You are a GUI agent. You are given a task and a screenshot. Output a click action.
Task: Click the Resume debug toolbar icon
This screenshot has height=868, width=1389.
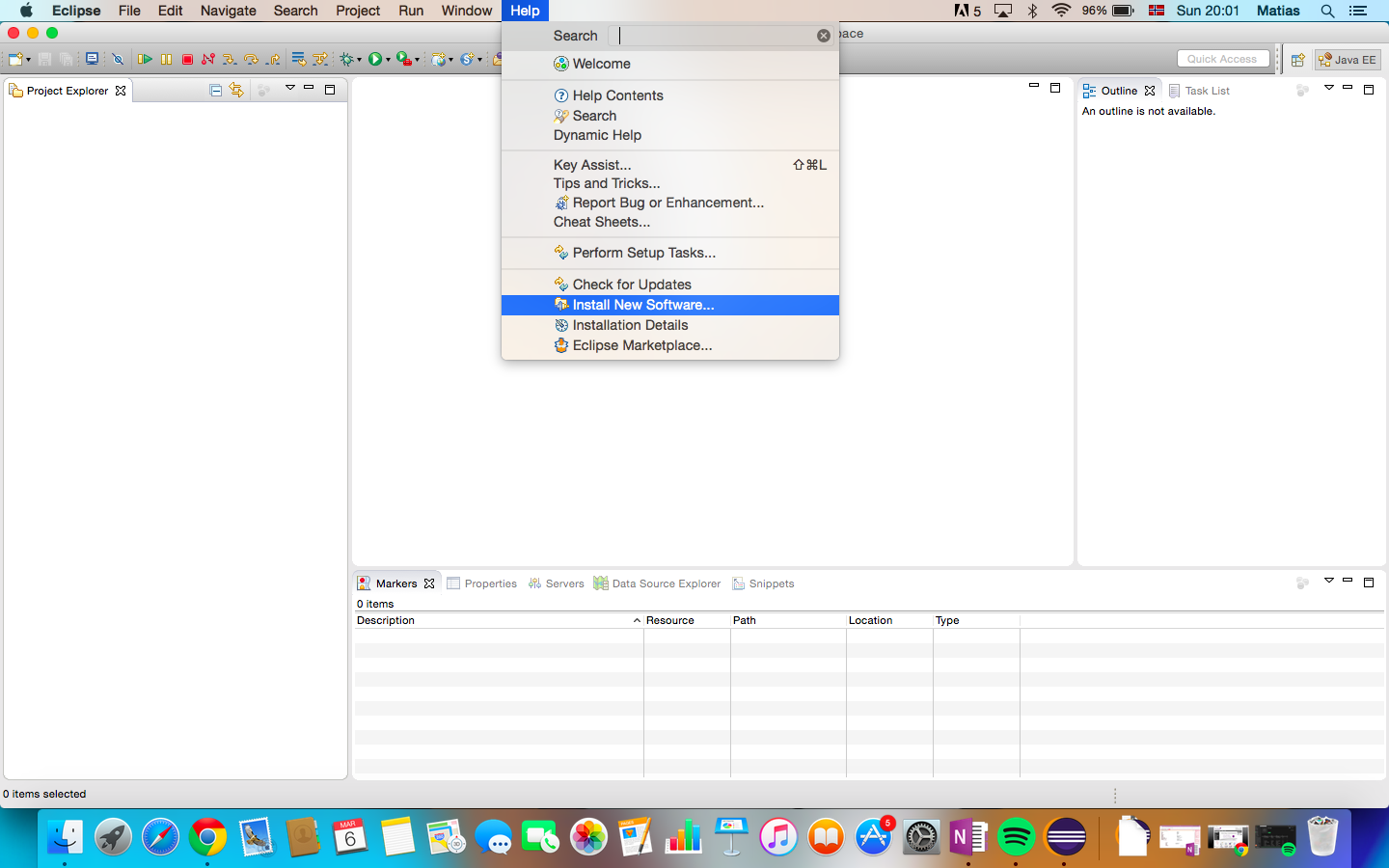point(145,60)
